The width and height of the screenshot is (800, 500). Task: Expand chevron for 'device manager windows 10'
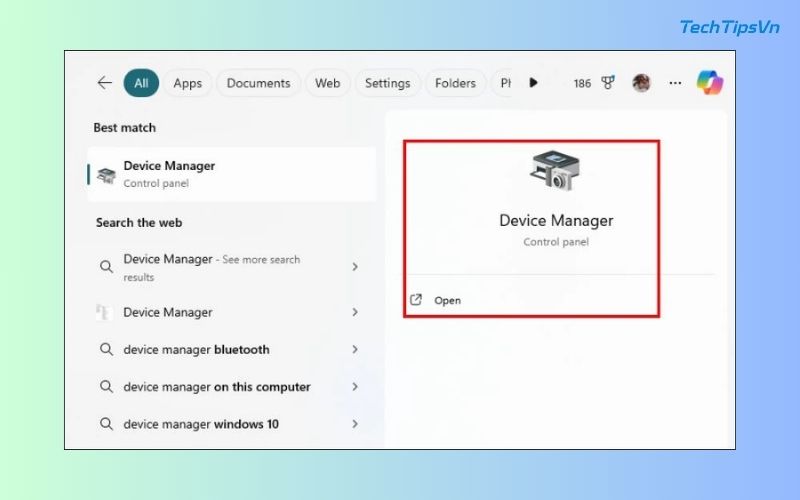(x=355, y=423)
